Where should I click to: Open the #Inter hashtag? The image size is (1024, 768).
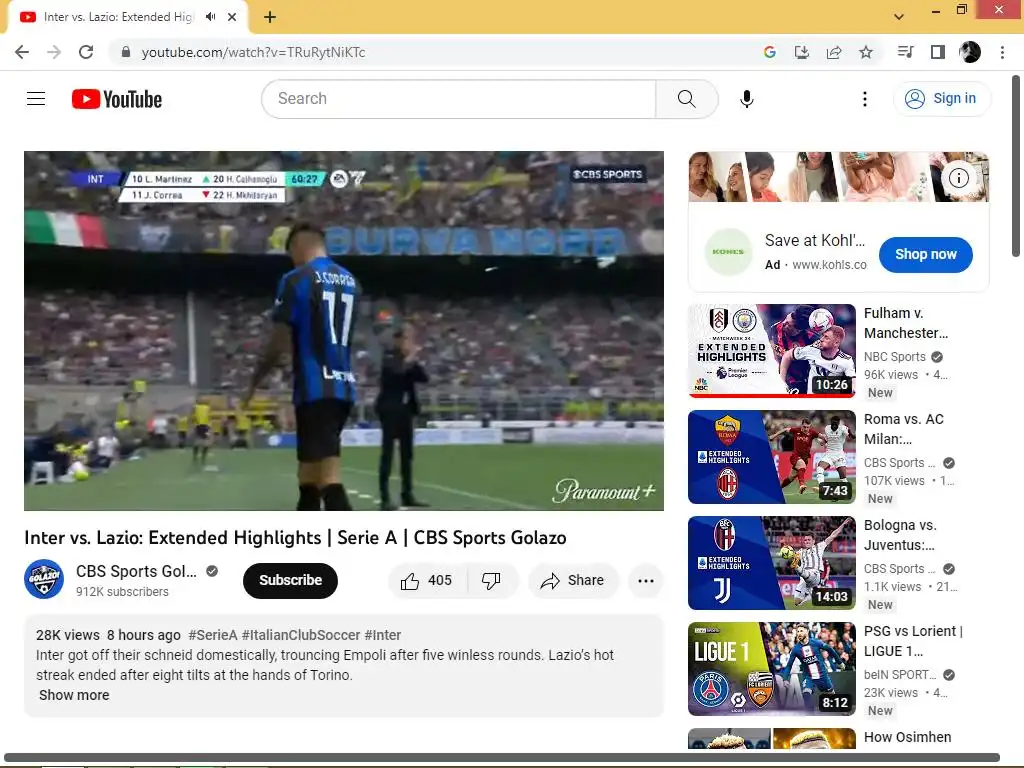[x=383, y=635]
